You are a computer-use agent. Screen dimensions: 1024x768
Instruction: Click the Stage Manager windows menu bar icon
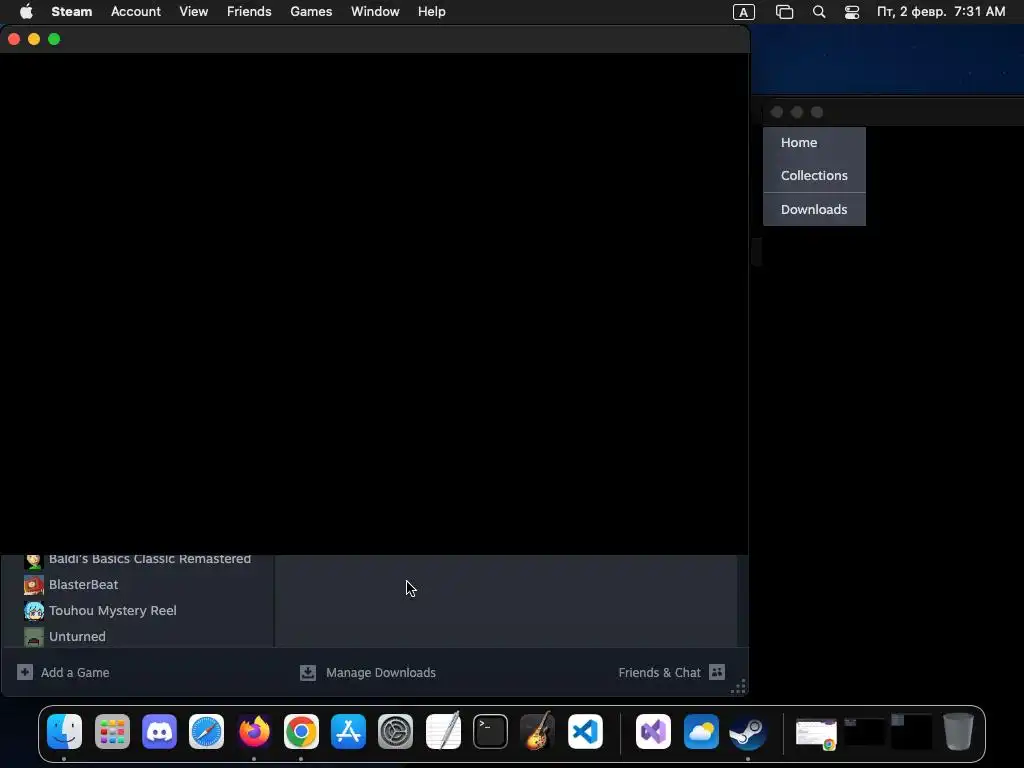point(784,12)
